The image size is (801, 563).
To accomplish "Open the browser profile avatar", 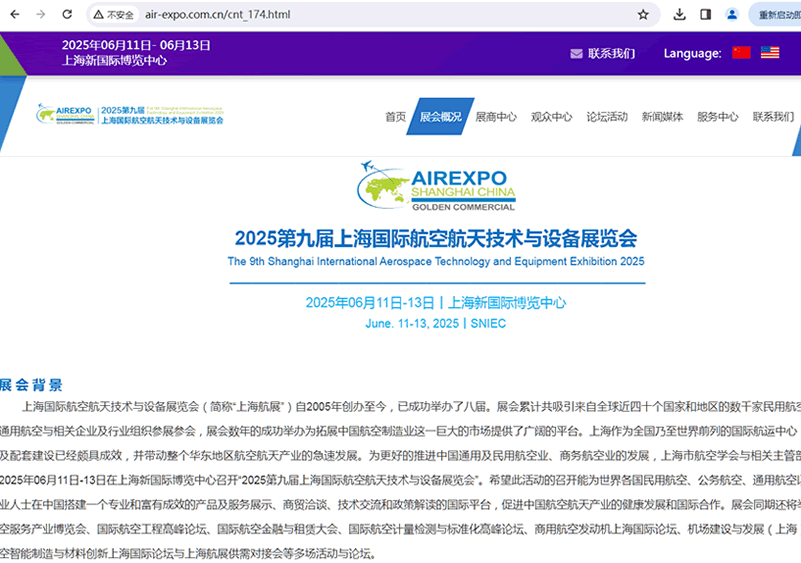I will [732, 14].
